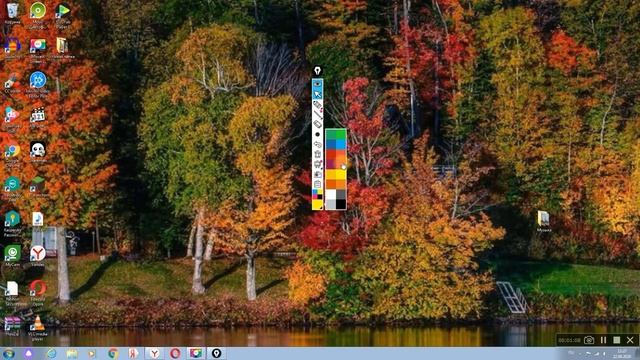Image resolution: width=640 pixels, height=360 pixels.
Task: Select the eraser tool in toolbar
Action: click(318, 124)
